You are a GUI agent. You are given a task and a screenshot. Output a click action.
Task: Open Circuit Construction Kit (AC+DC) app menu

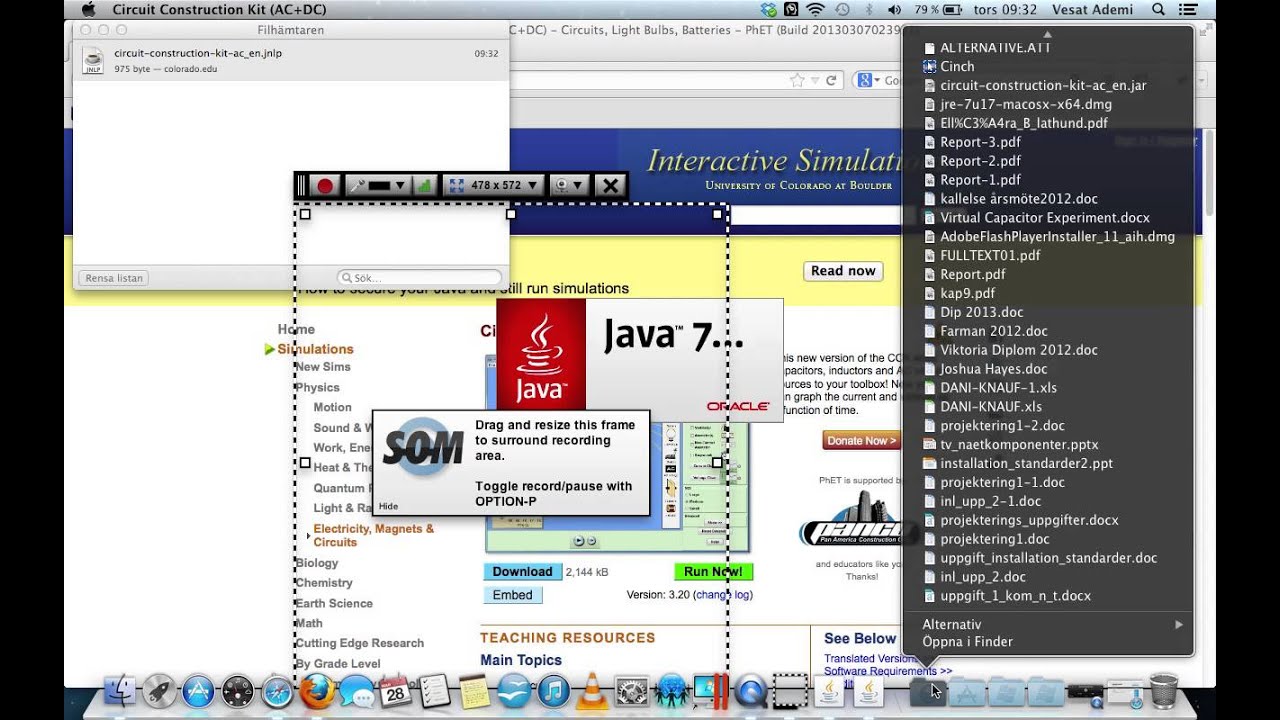[219, 10]
